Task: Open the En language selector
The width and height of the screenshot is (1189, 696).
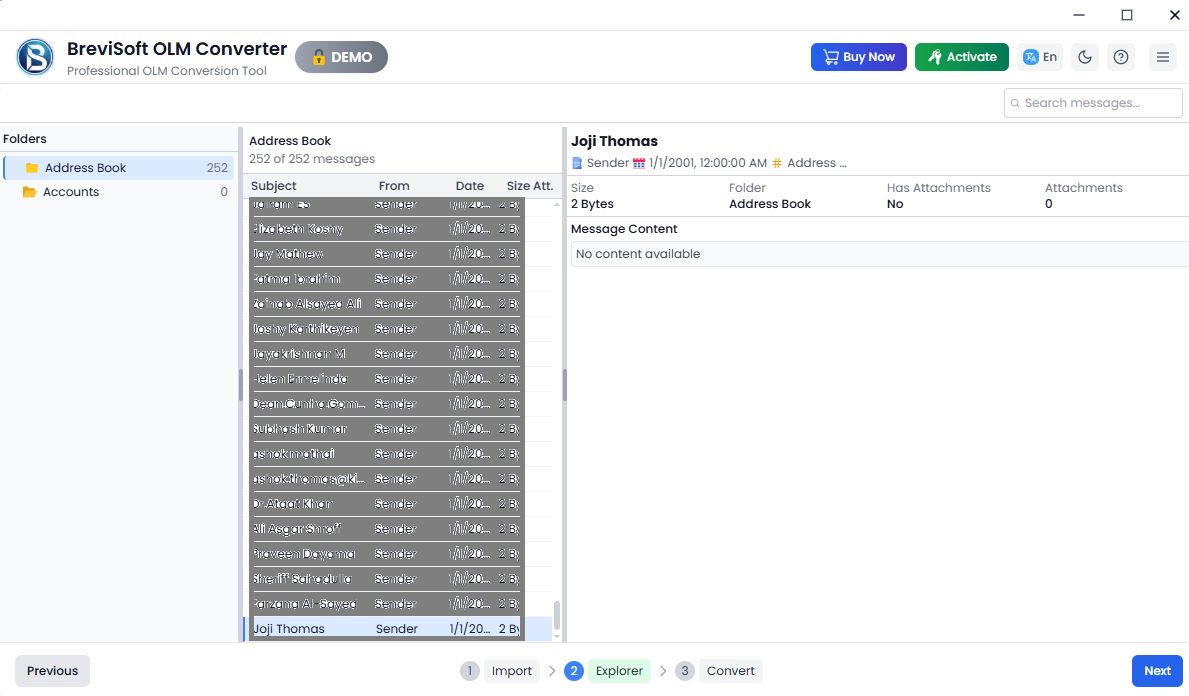Action: click(1040, 57)
